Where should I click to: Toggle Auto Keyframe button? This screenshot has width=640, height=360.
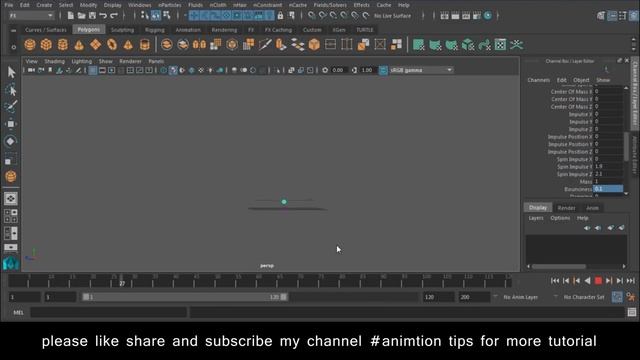click(x=617, y=297)
